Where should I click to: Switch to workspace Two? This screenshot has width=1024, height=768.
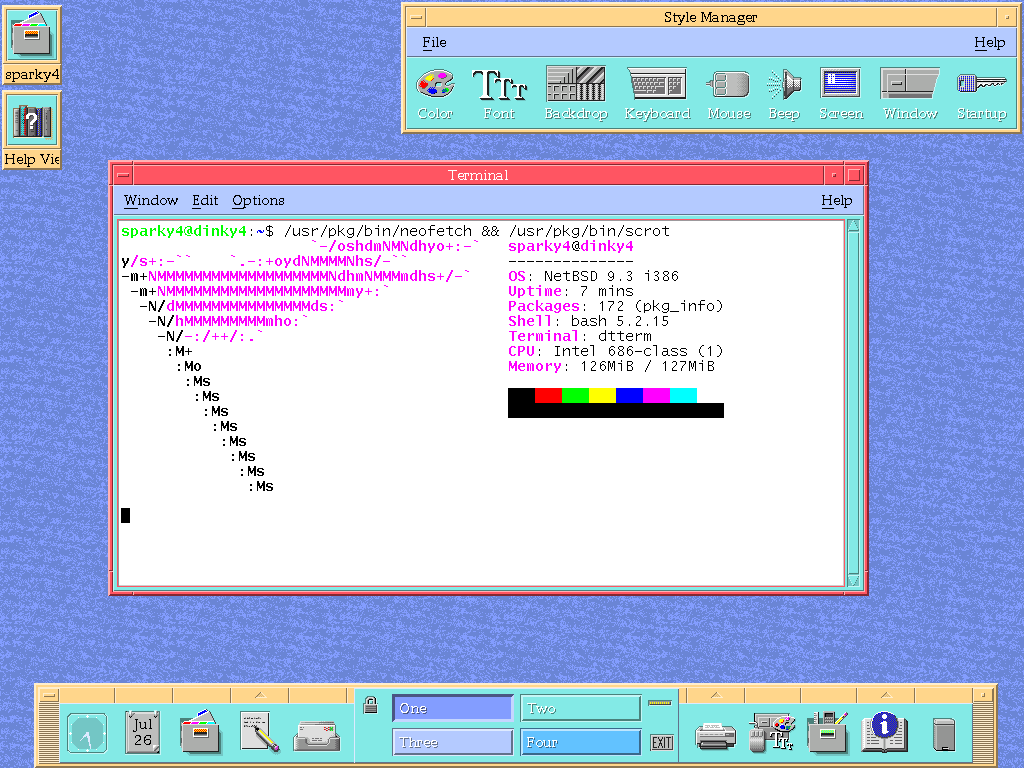(x=580, y=708)
